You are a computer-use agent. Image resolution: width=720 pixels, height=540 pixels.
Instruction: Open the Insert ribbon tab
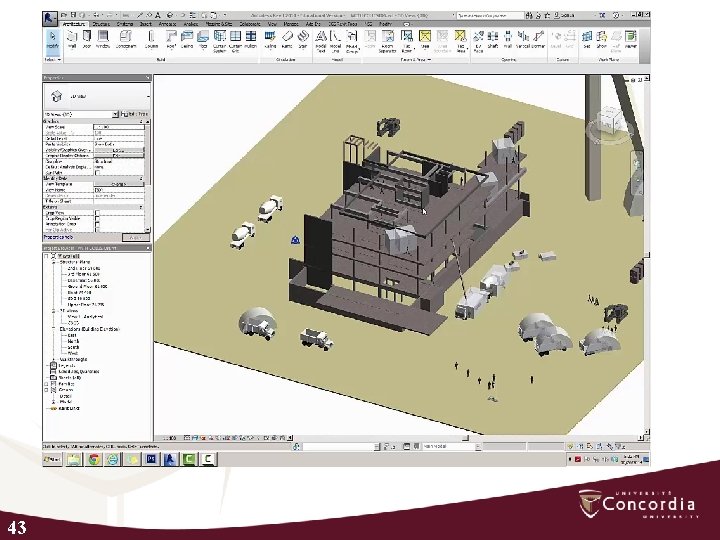pyautogui.click(x=146, y=24)
